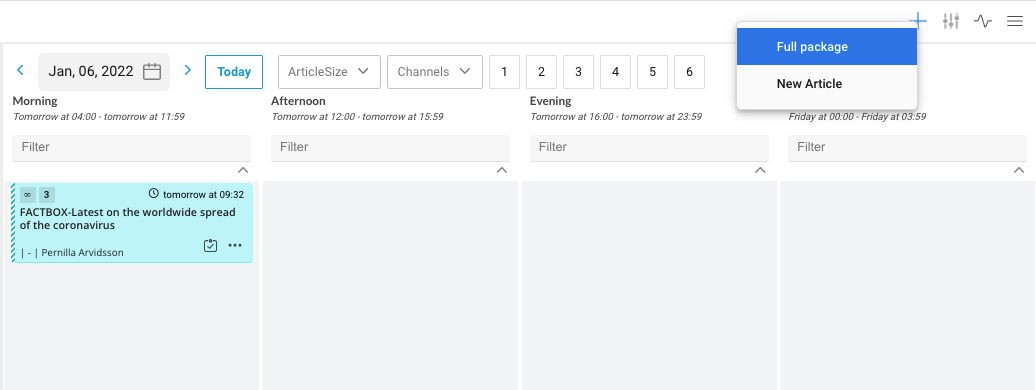Go to previous day arrow
Screen dimensions: 1036x390
(x=20, y=70)
